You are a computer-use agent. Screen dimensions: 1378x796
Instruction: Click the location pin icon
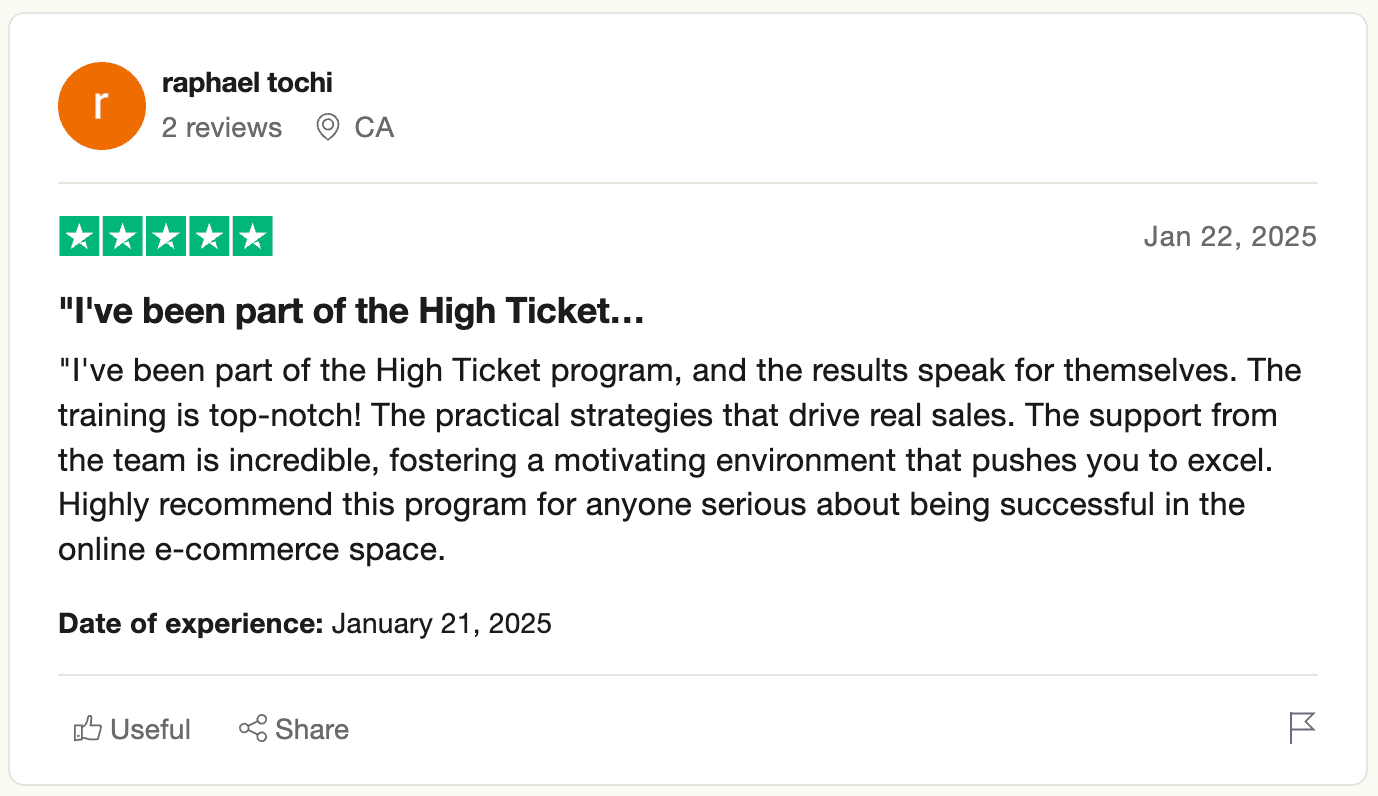(x=327, y=128)
